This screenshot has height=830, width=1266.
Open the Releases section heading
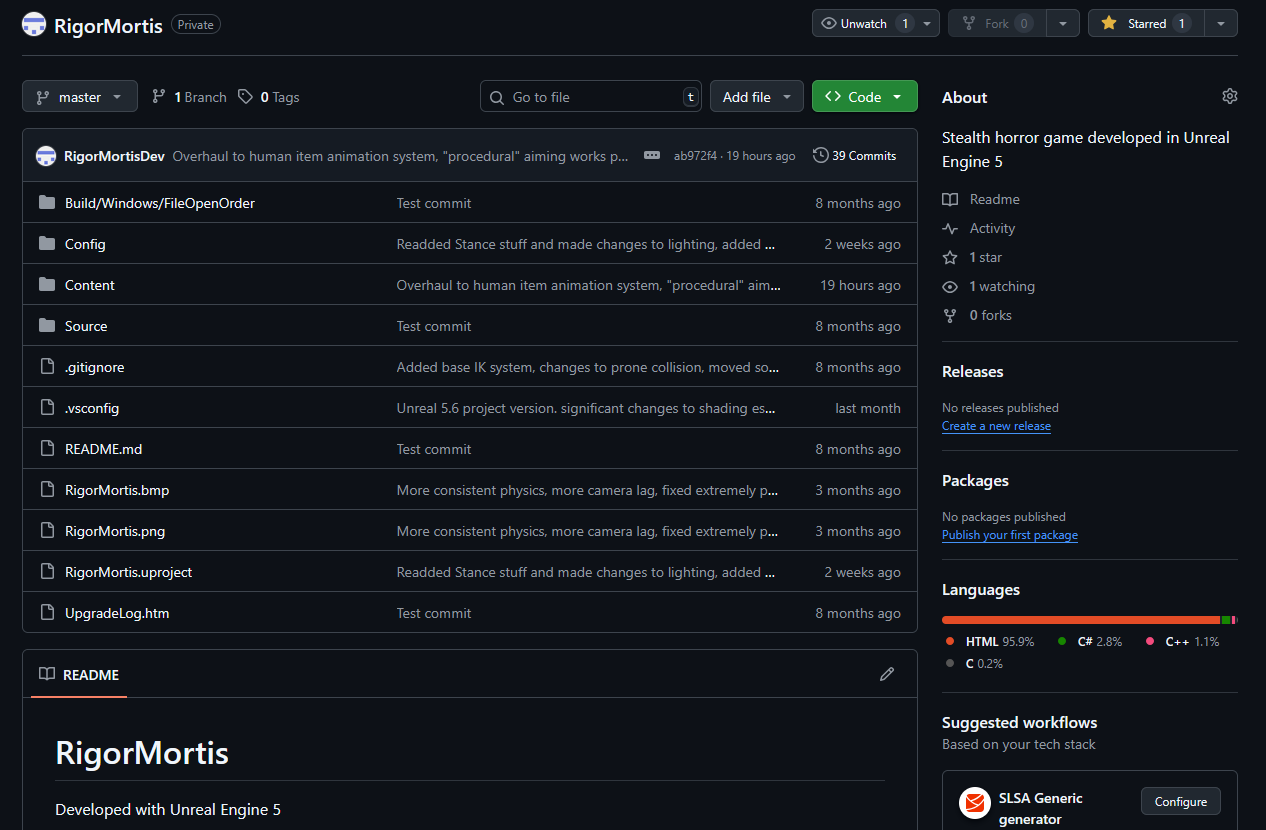point(972,371)
